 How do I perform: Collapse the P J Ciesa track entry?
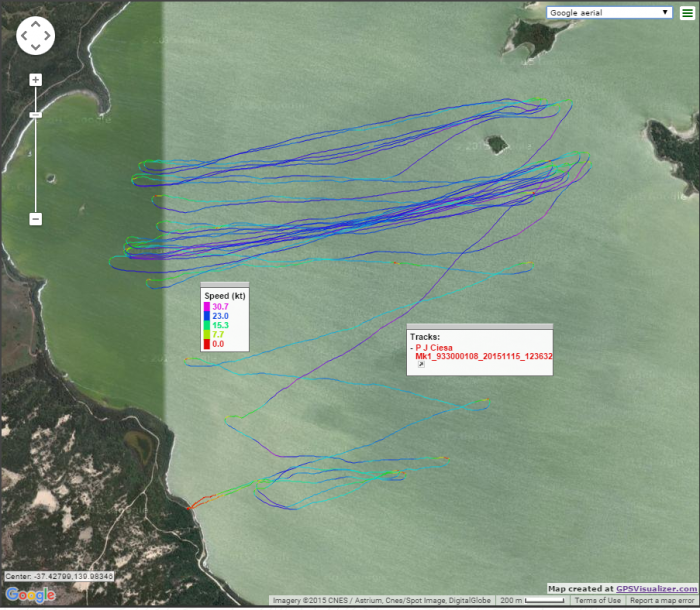(412, 347)
